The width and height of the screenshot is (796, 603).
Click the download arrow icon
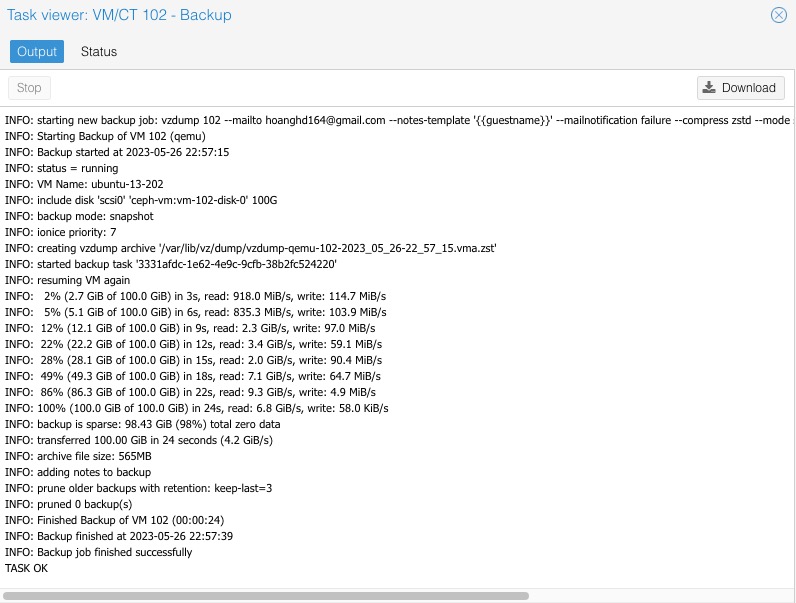709,87
